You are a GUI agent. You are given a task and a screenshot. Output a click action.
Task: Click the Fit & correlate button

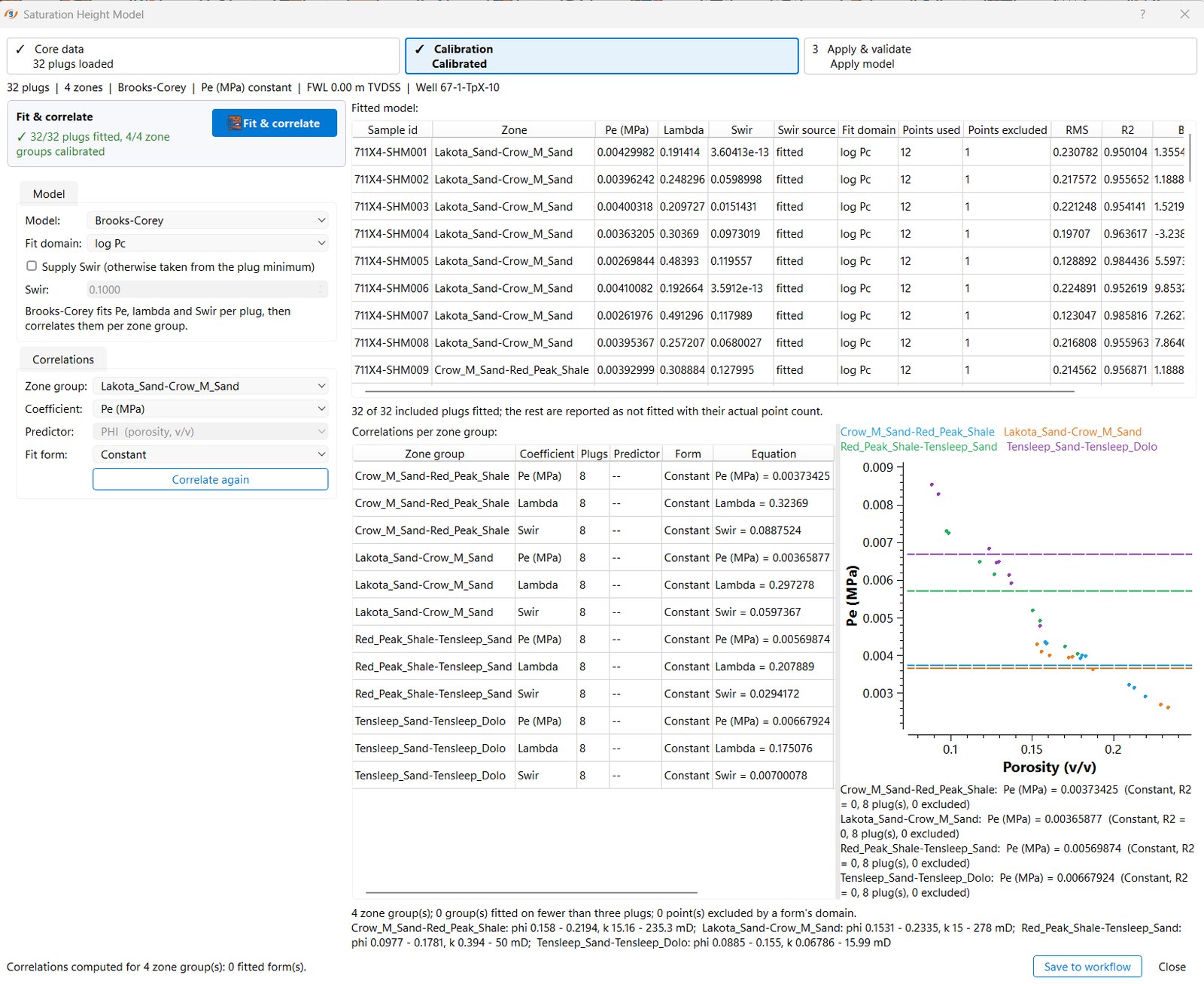click(x=274, y=123)
